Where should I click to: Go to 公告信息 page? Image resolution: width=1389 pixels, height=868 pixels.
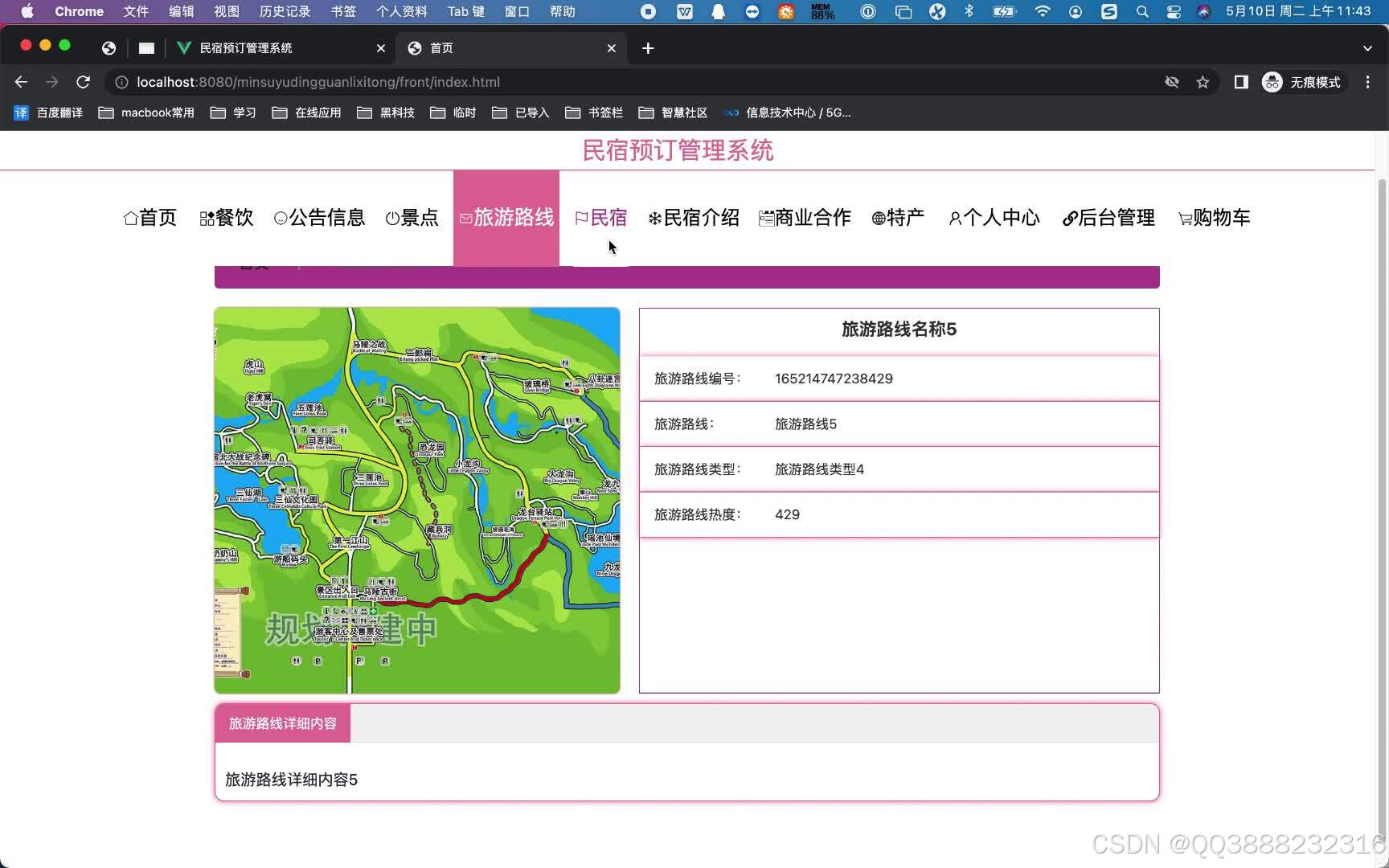[x=319, y=218]
